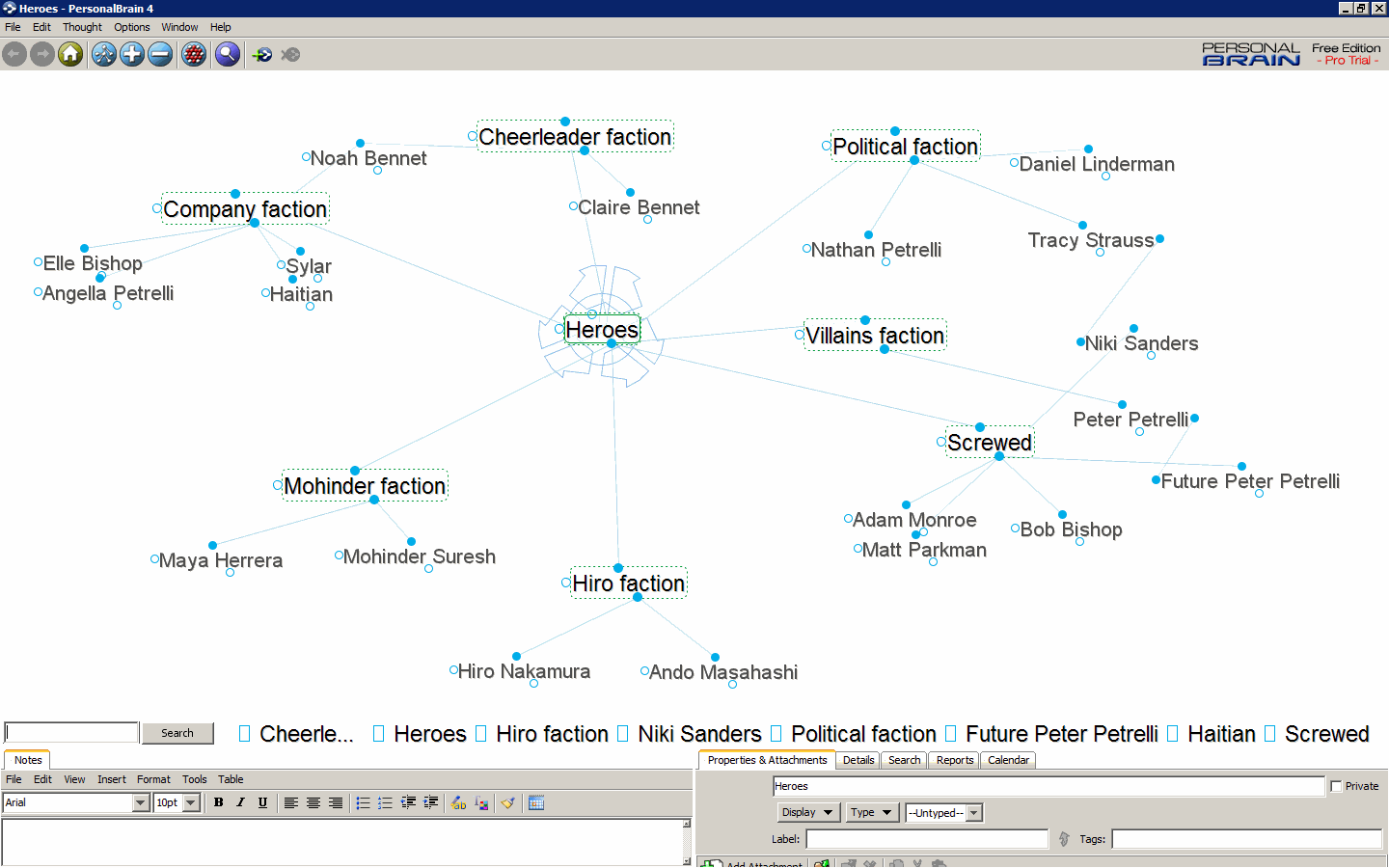
Task: Select the Notes tab
Action: (x=28, y=760)
